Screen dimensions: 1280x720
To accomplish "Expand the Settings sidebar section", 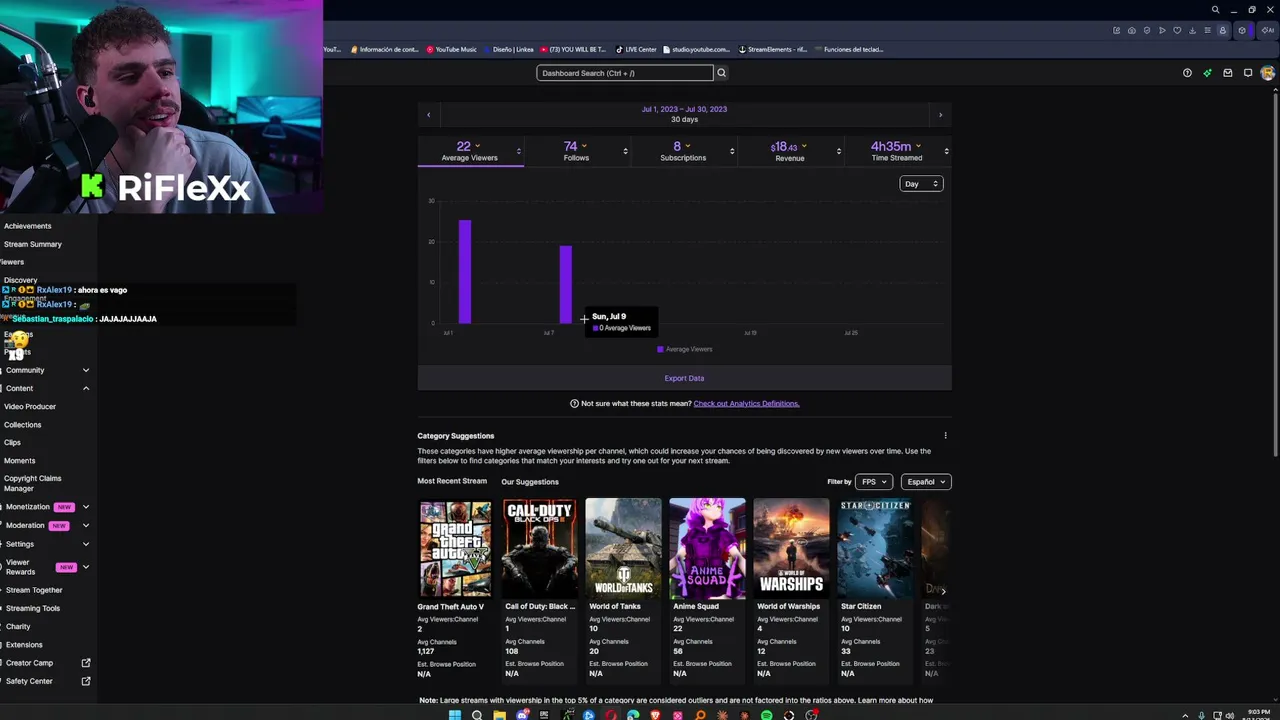I will pyautogui.click(x=86, y=544).
